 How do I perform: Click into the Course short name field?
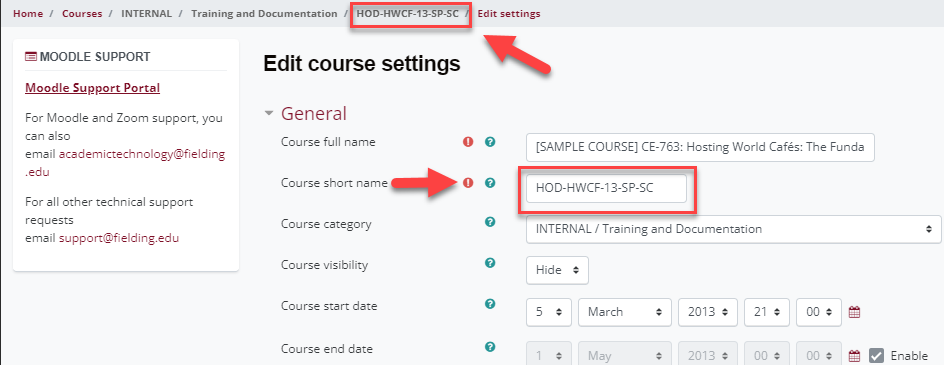click(x=606, y=189)
